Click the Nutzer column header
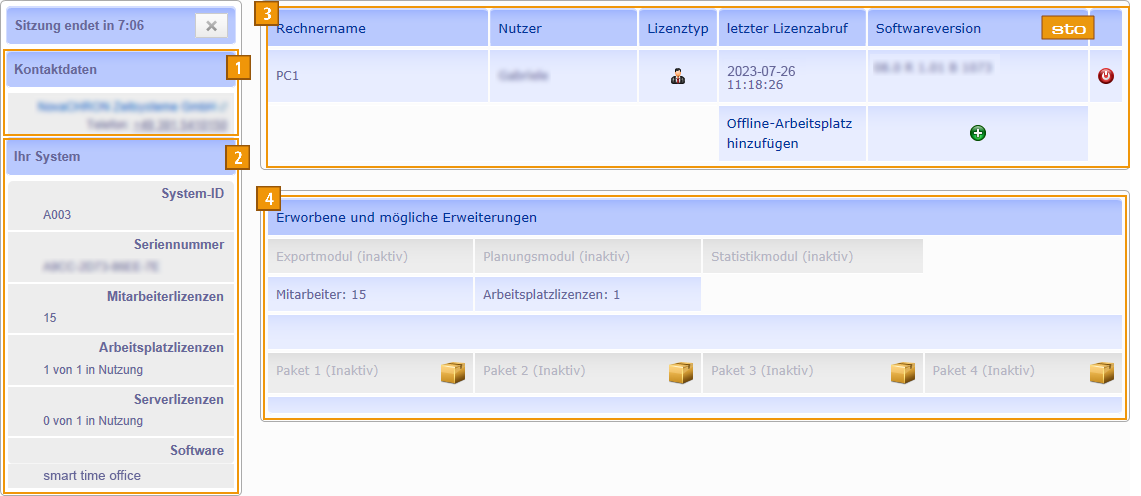Screen dimensions: 1141x496 pos(520,29)
